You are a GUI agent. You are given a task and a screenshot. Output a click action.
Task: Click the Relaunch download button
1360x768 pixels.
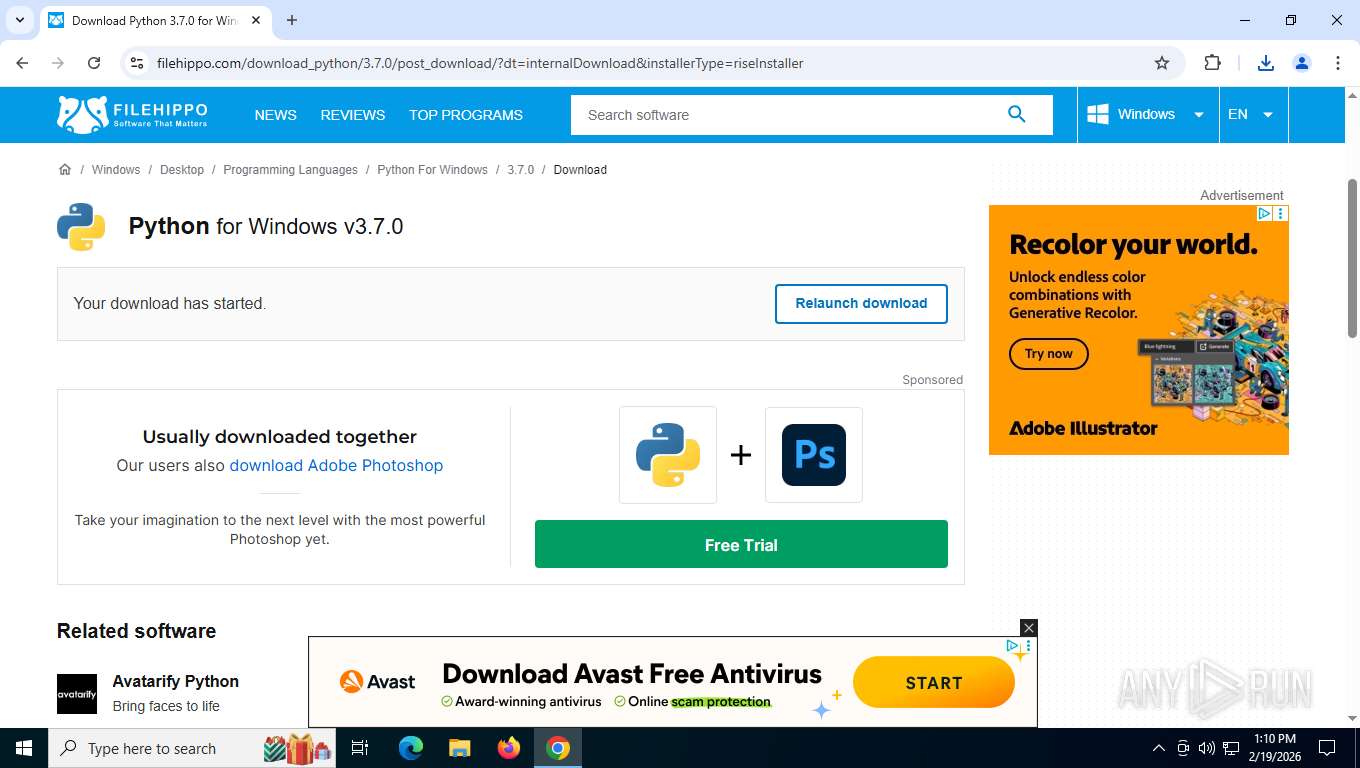coord(861,303)
